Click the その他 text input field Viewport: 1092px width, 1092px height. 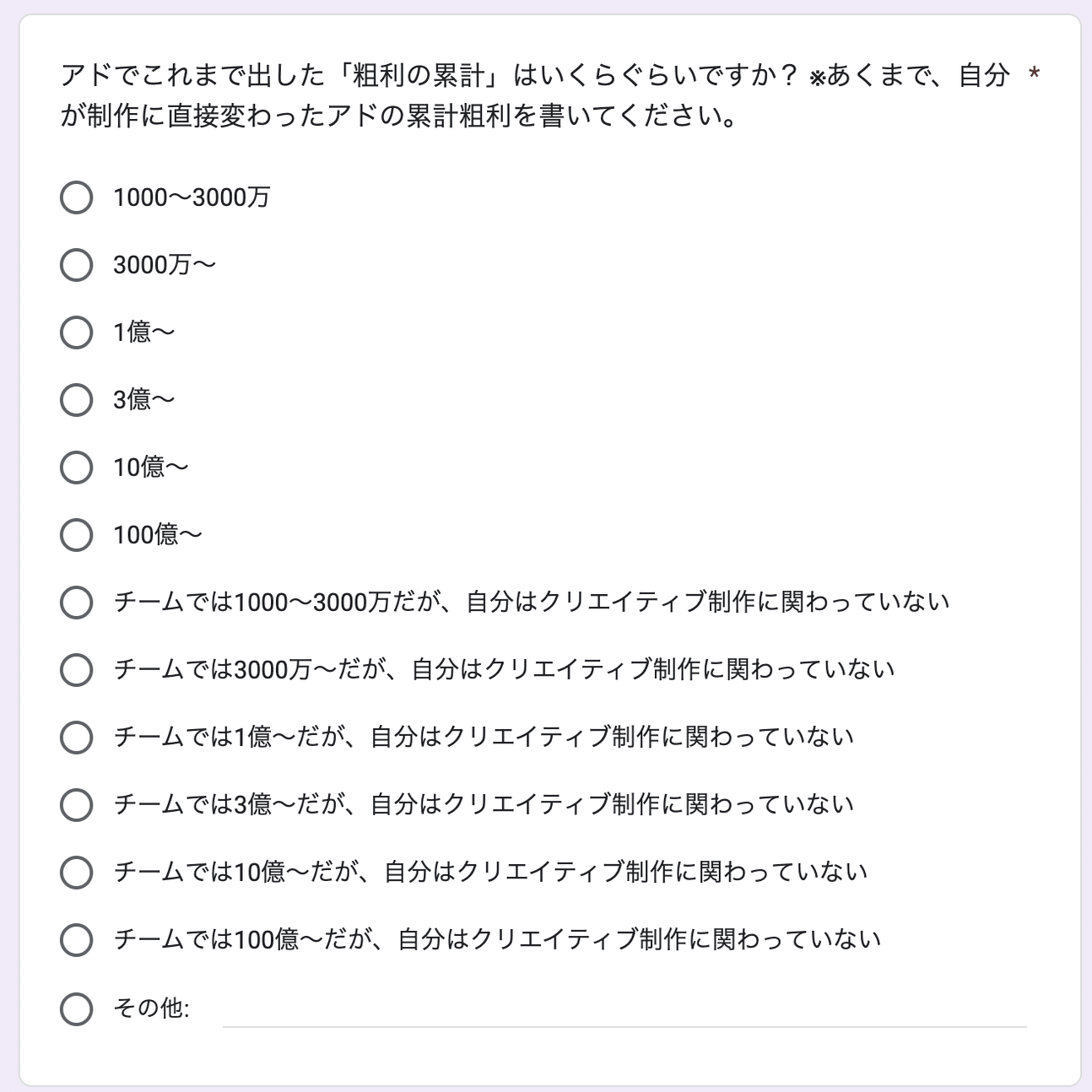624,1009
